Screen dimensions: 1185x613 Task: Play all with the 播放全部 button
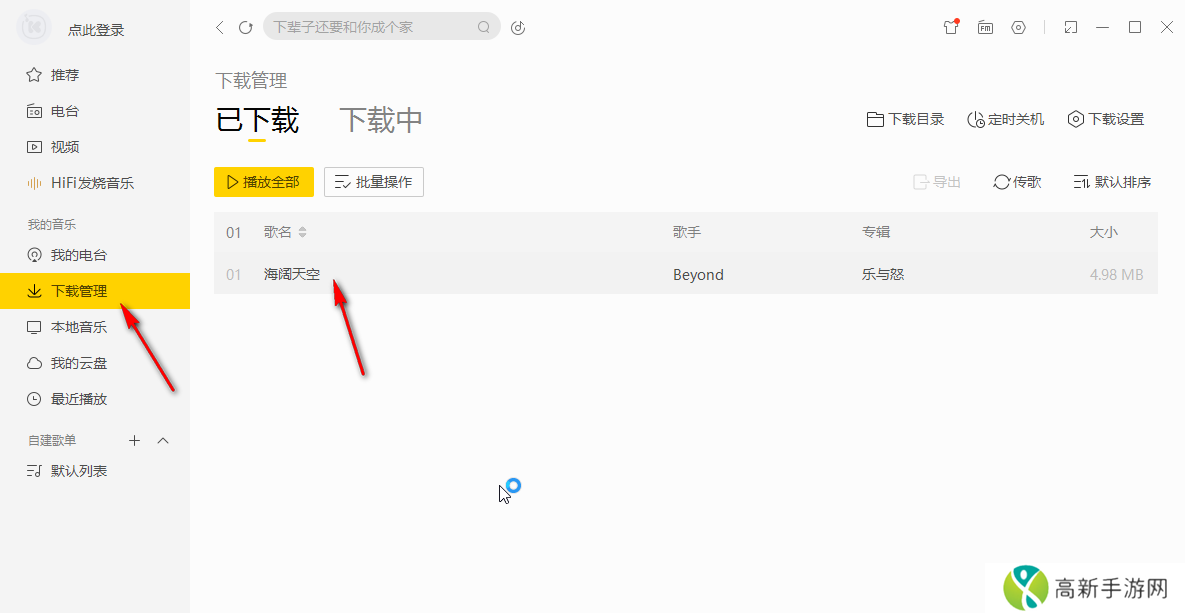click(x=263, y=182)
